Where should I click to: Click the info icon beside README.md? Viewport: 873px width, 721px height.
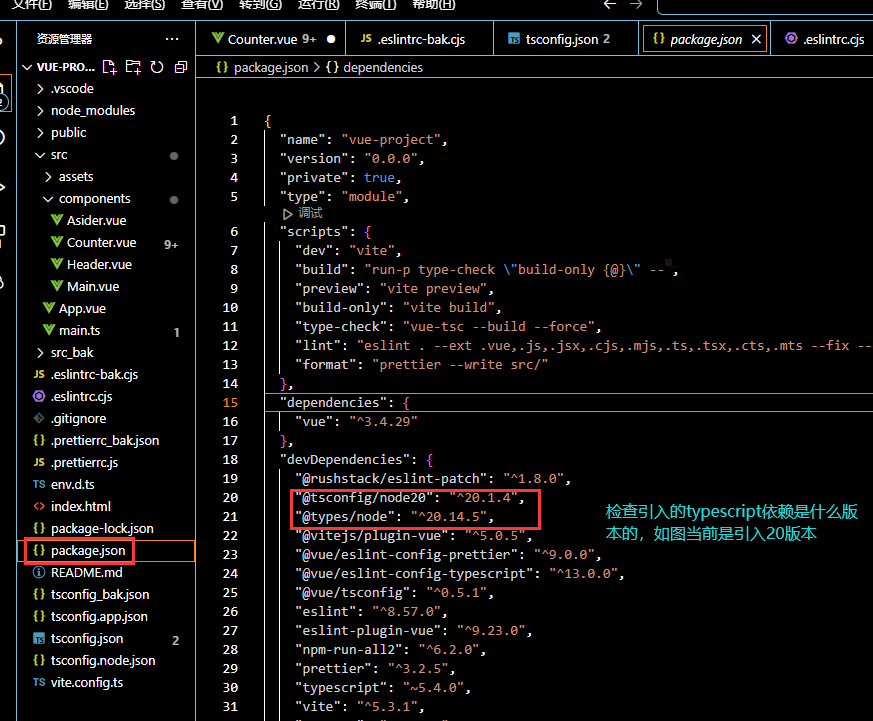(39, 572)
